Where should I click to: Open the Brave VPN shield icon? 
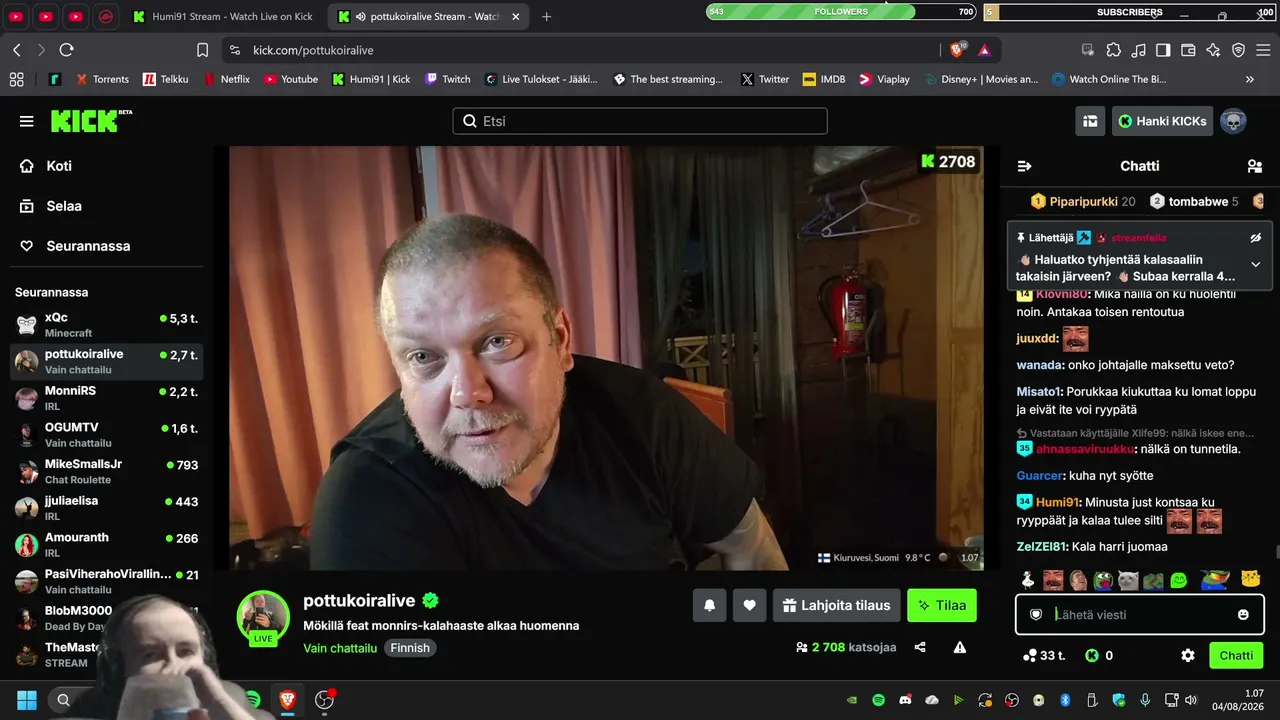point(1238,50)
